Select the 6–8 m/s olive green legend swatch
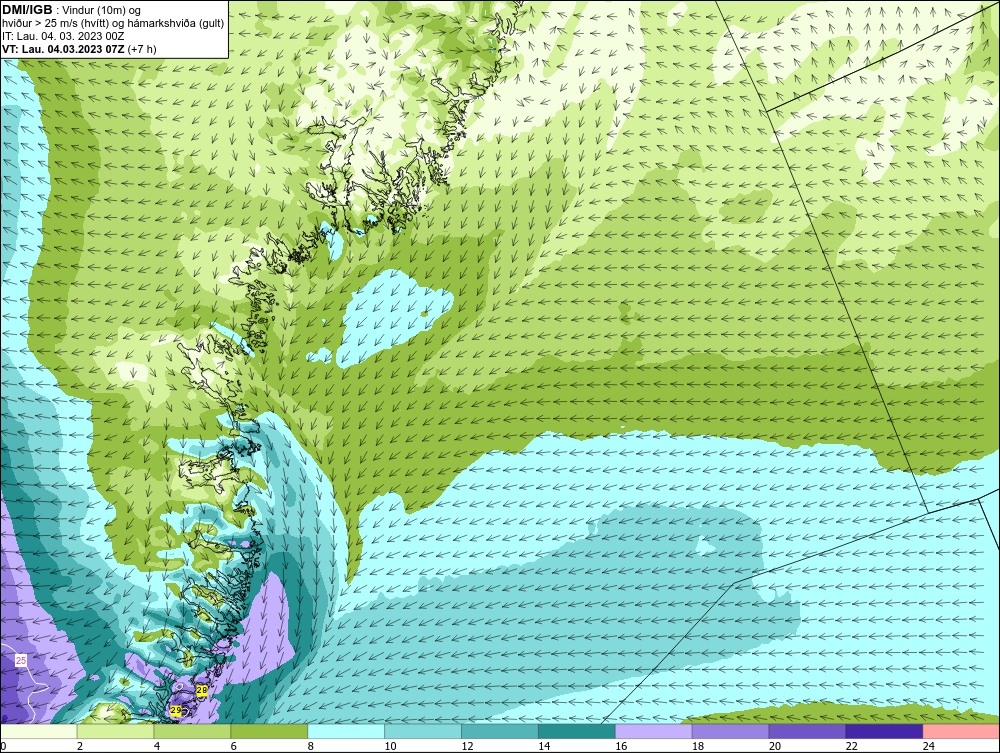 tap(269, 731)
